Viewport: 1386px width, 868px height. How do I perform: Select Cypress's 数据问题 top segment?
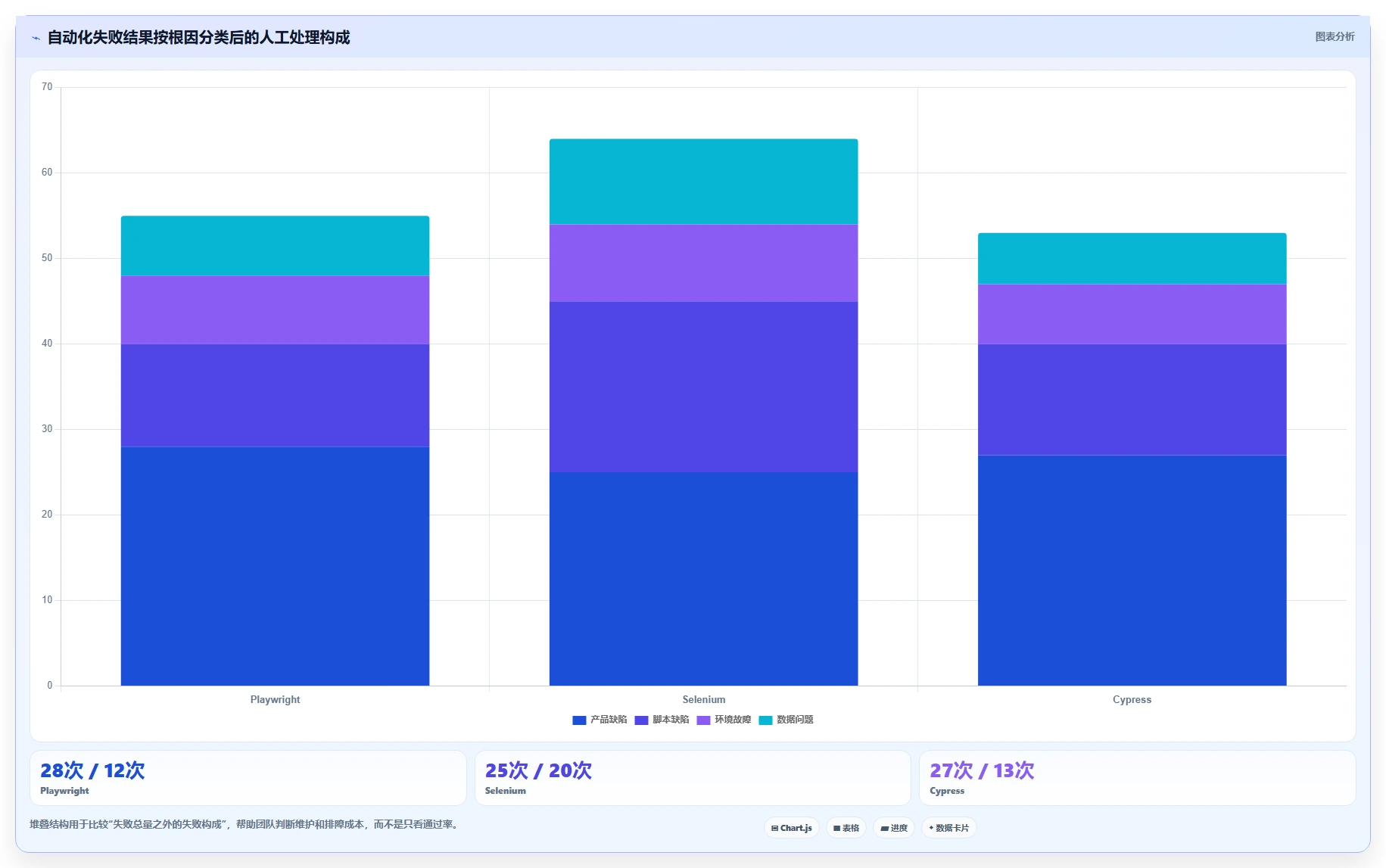[1132, 259]
